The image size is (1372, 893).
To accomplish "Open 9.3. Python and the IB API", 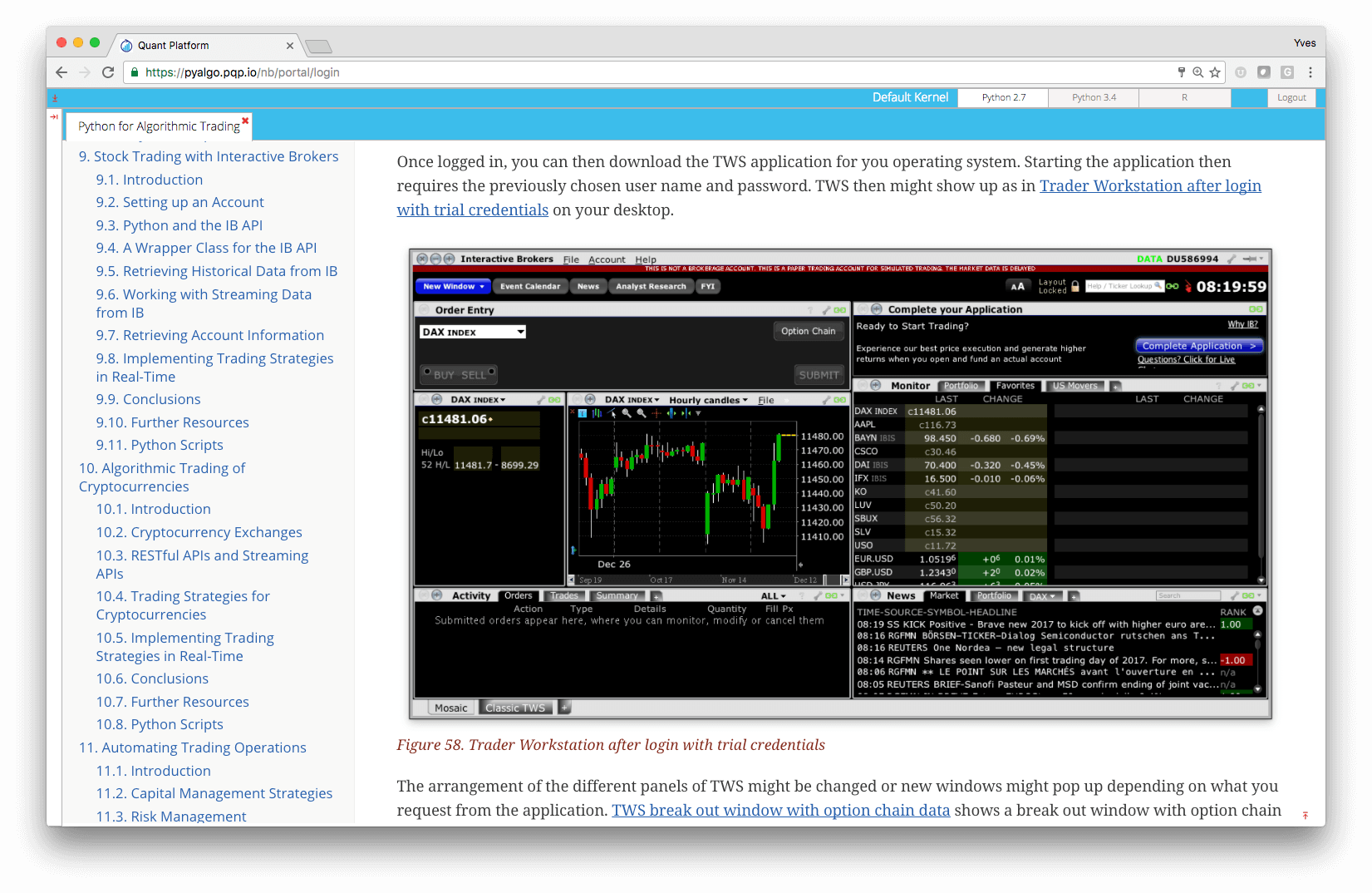I will tap(179, 225).
